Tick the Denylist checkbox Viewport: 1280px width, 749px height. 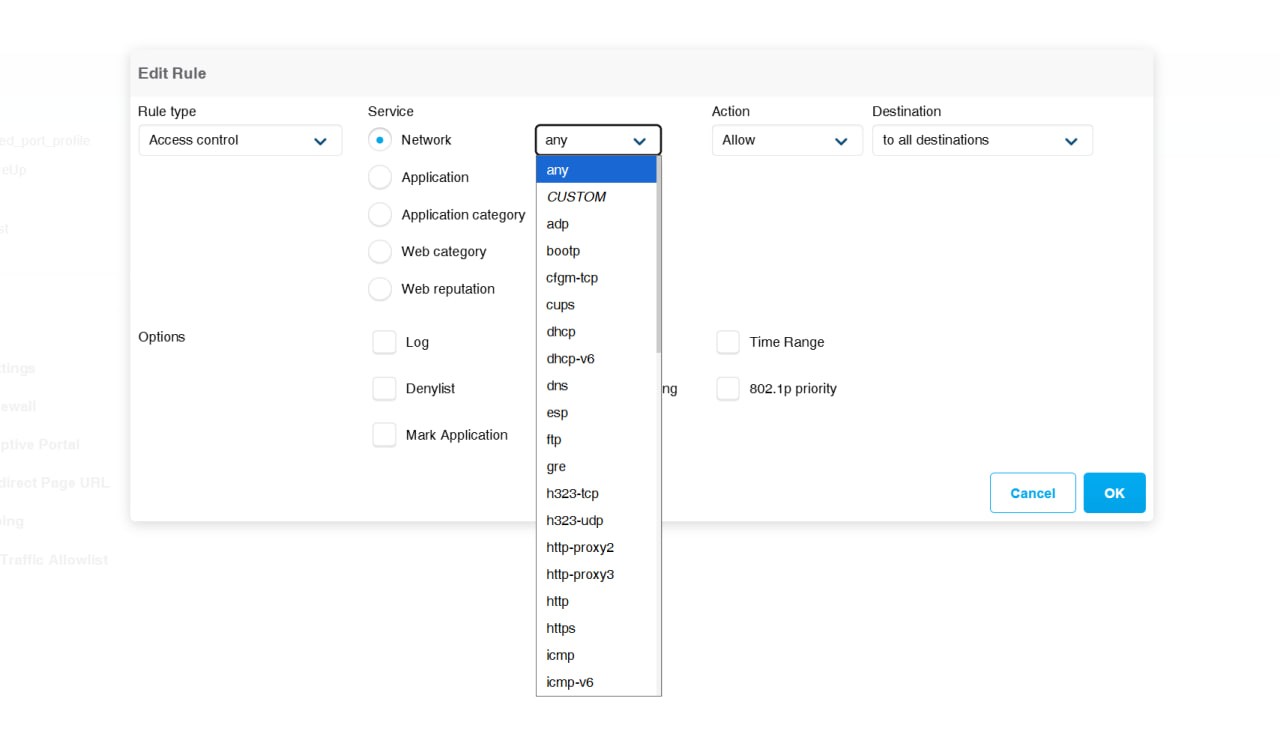coord(384,388)
